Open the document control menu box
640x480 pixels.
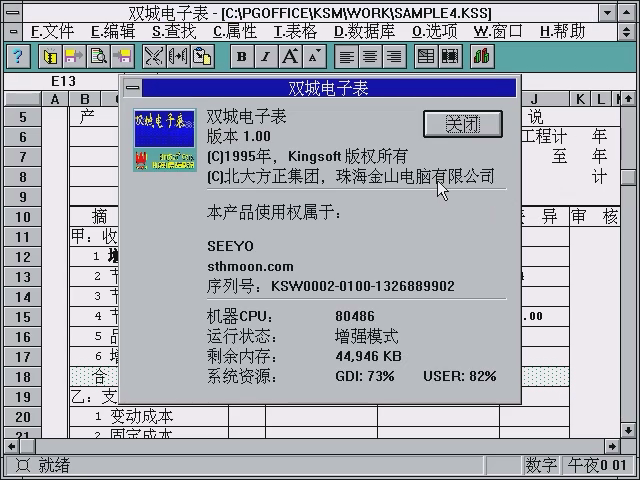[13, 31]
